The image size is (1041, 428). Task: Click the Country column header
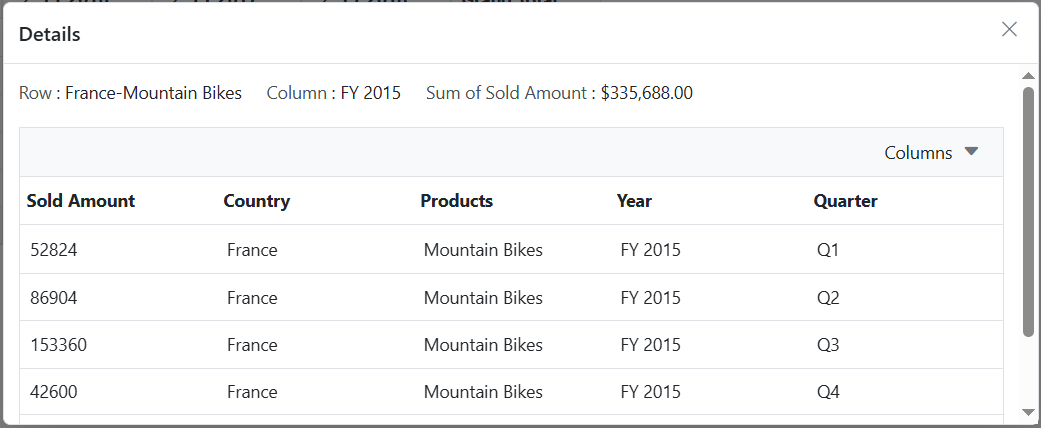coord(257,201)
